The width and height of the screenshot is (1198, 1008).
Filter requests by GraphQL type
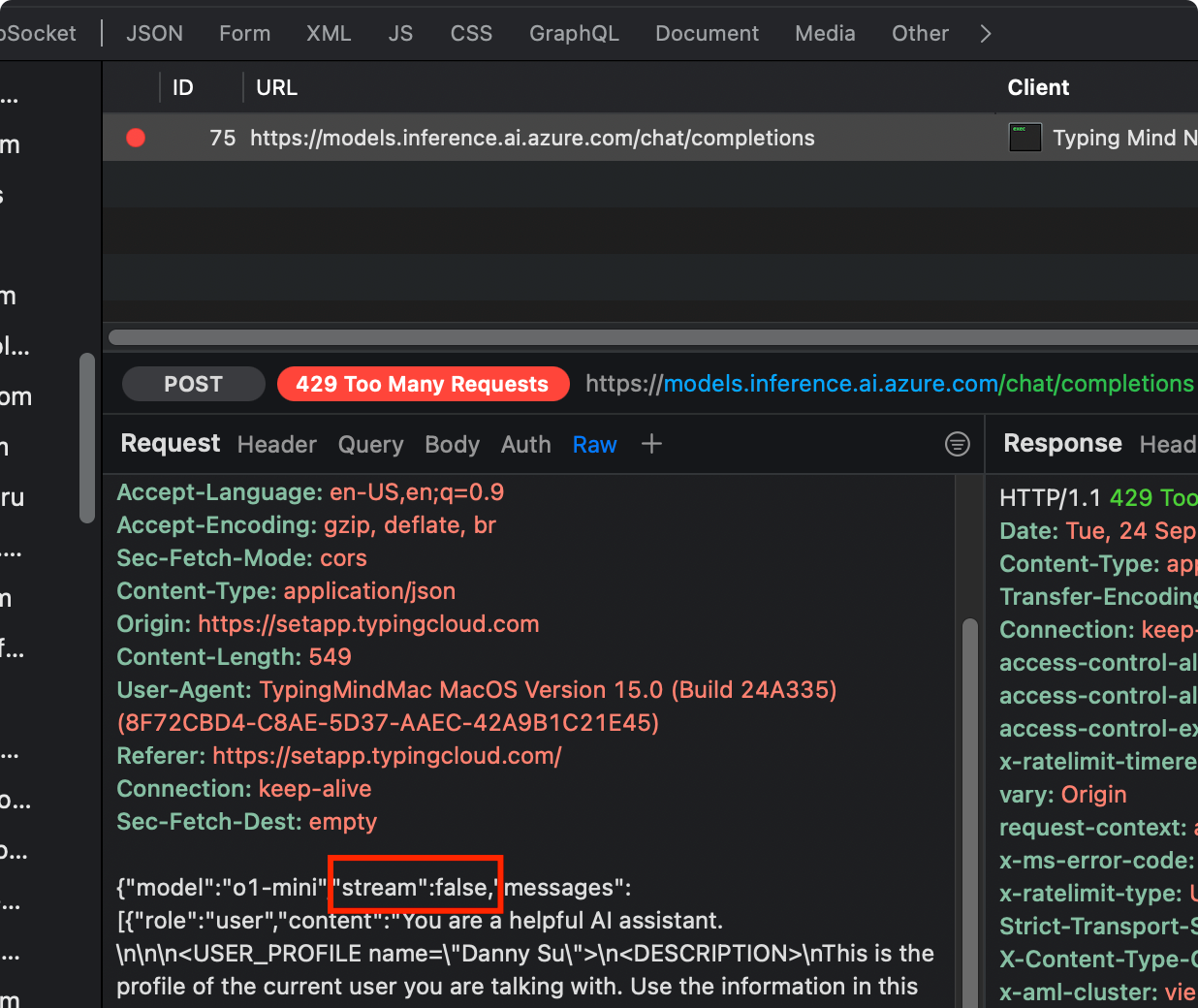coord(574,33)
